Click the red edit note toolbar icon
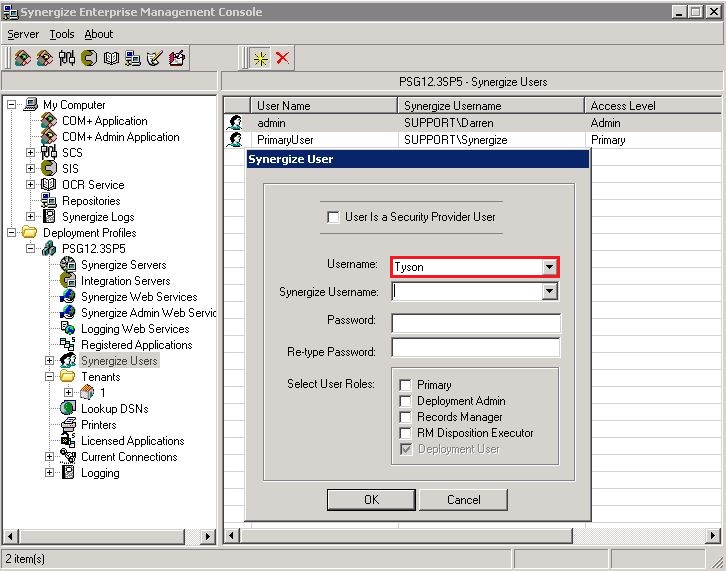The height and width of the screenshot is (571, 726). [177, 58]
